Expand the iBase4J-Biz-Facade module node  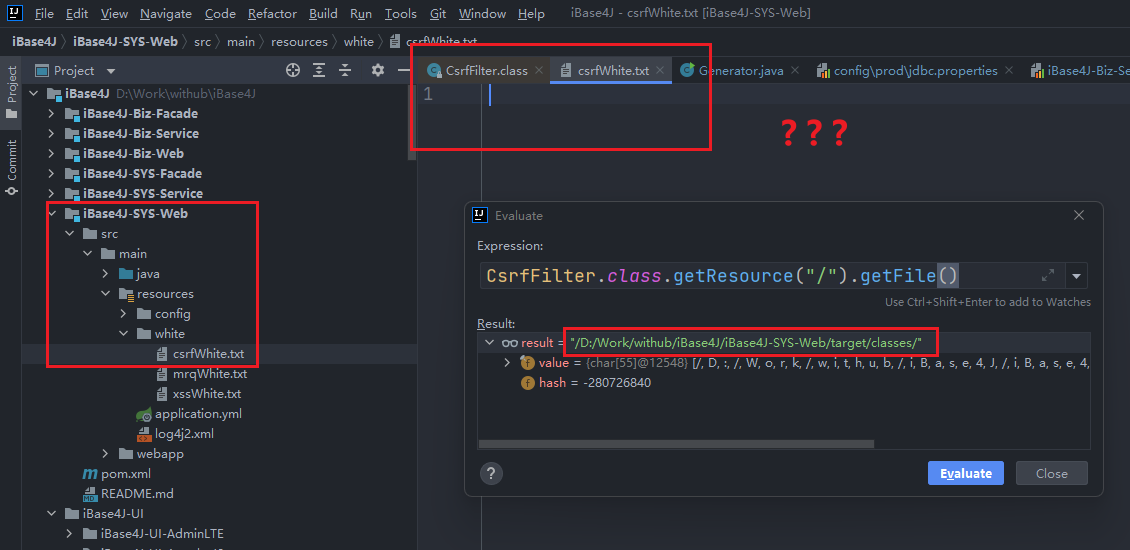tap(51, 114)
